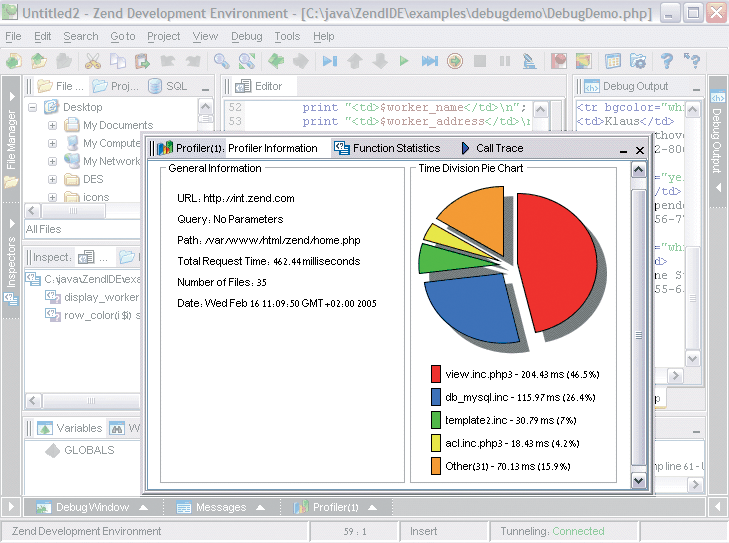The height and width of the screenshot is (543, 729).
Task: Expand the My Computer tree node
Action: pos(53,143)
